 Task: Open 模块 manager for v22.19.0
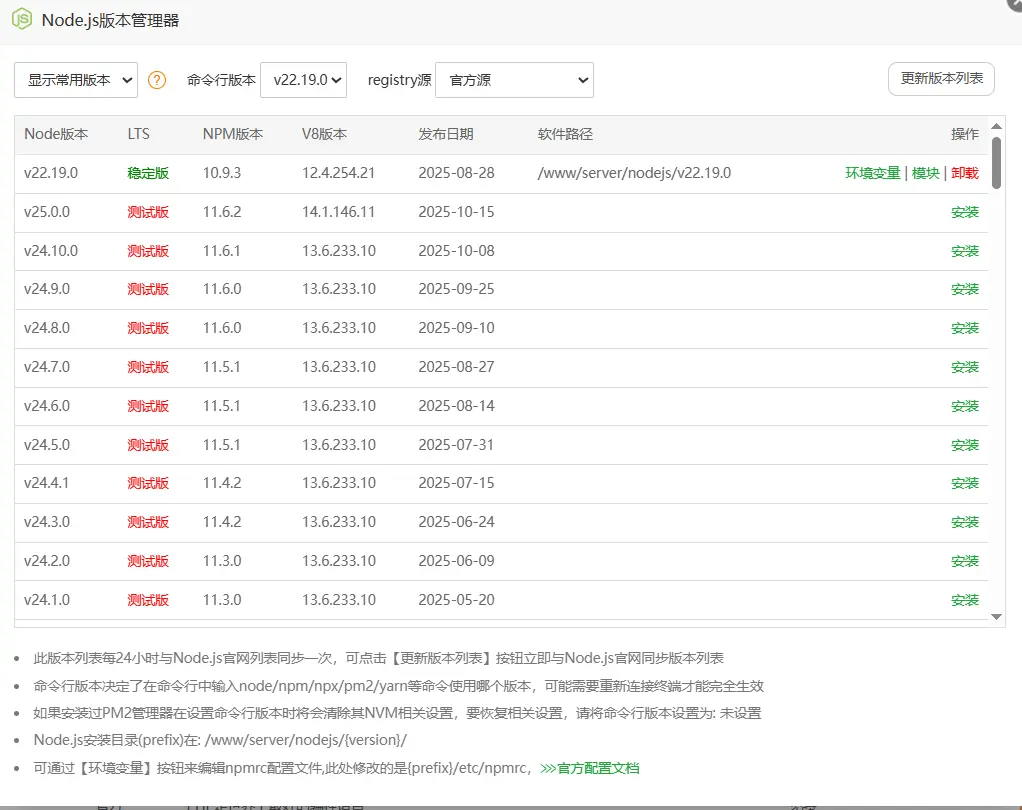pos(925,172)
